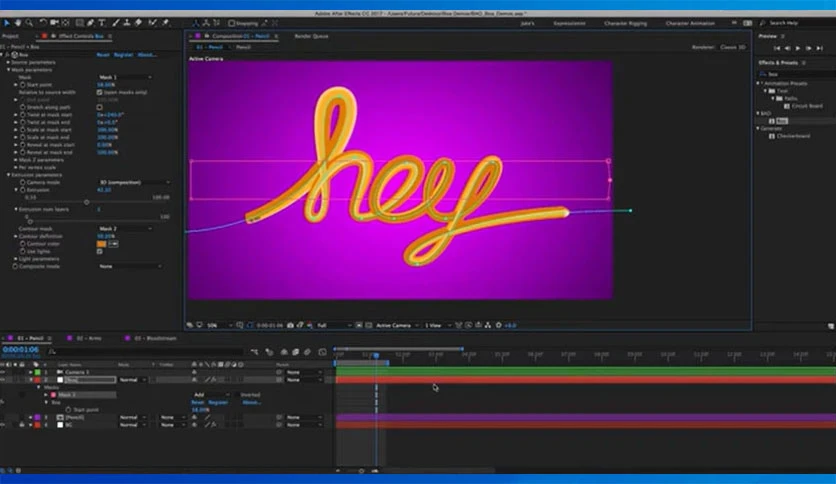Toggle Extrusion stopwatch

click(x=22, y=190)
